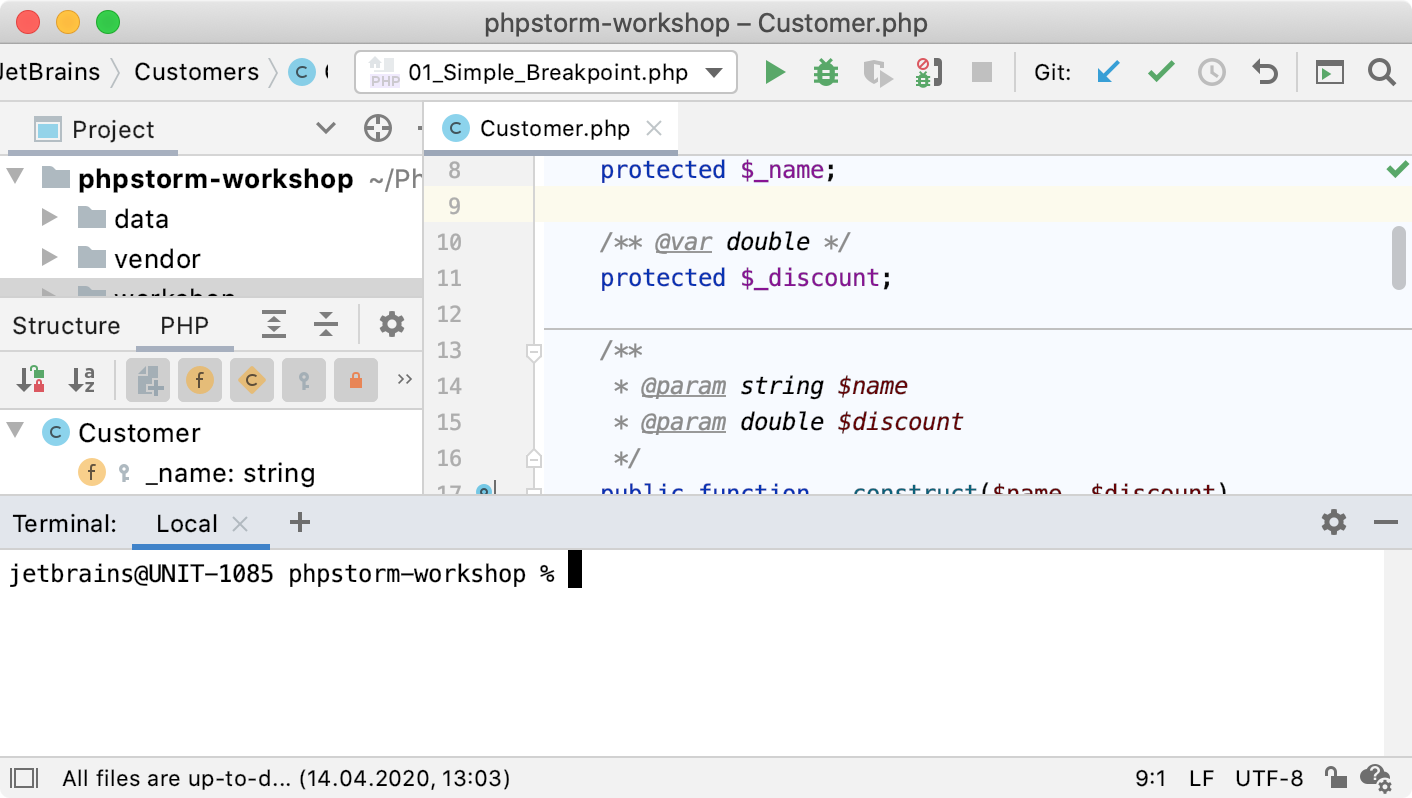The width and height of the screenshot is (1412, 798).
Task: Click the Customers breadcrumb
Action: [x=196, y=72]
